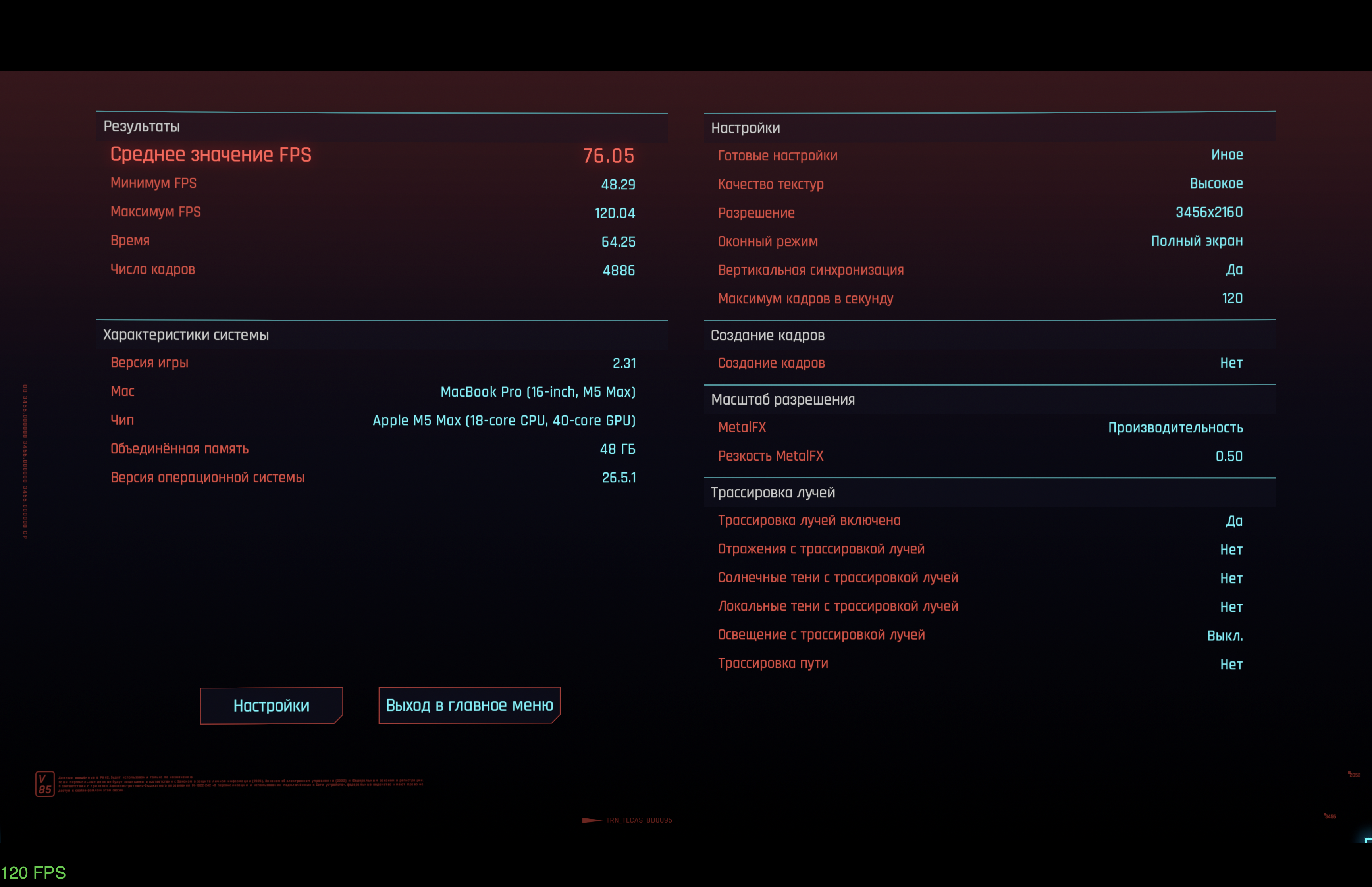The width and height of the screenshot is (1372, 887).
Task: Click the Версия игры value 2.31
Action: [x=624, y=363]
